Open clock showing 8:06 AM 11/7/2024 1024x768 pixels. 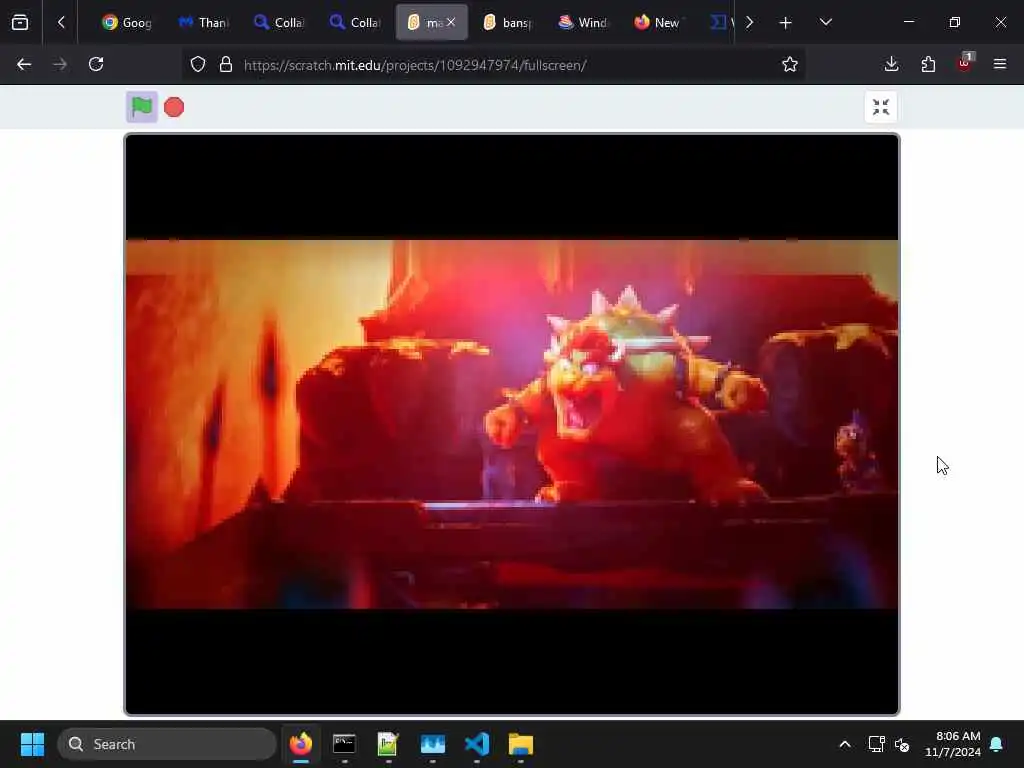(953, 744)
